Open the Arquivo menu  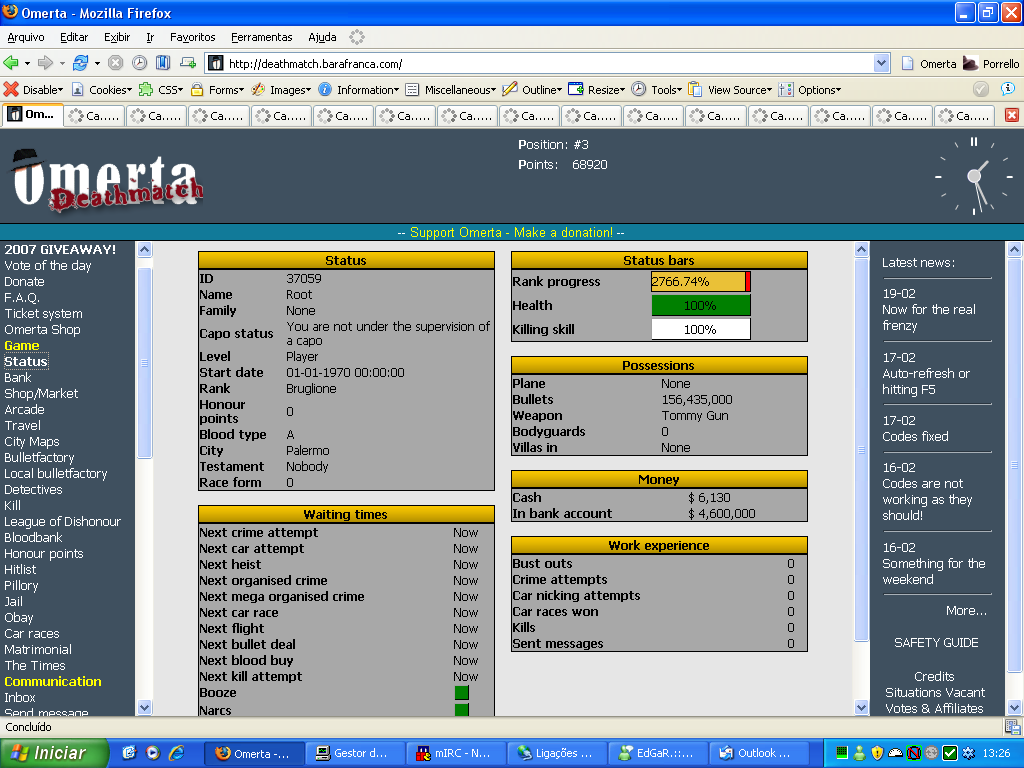25,37
